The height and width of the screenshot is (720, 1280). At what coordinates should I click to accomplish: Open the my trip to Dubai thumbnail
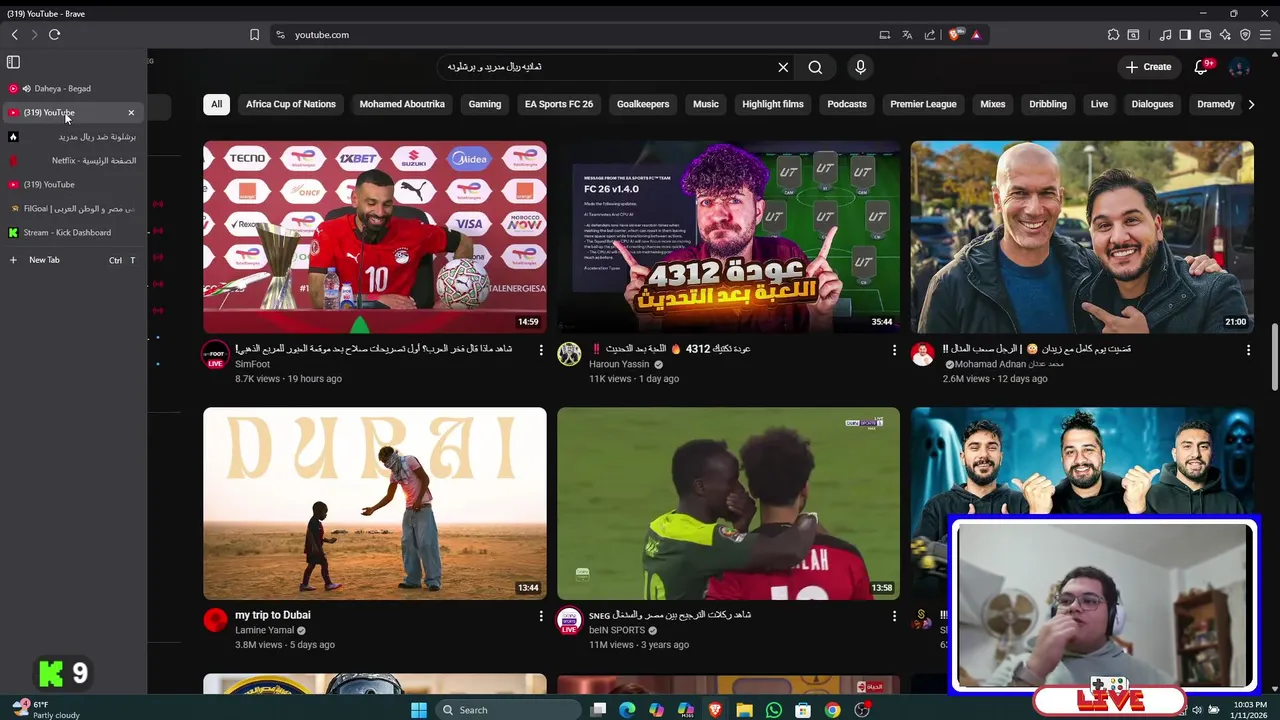[x=375, y=503]
